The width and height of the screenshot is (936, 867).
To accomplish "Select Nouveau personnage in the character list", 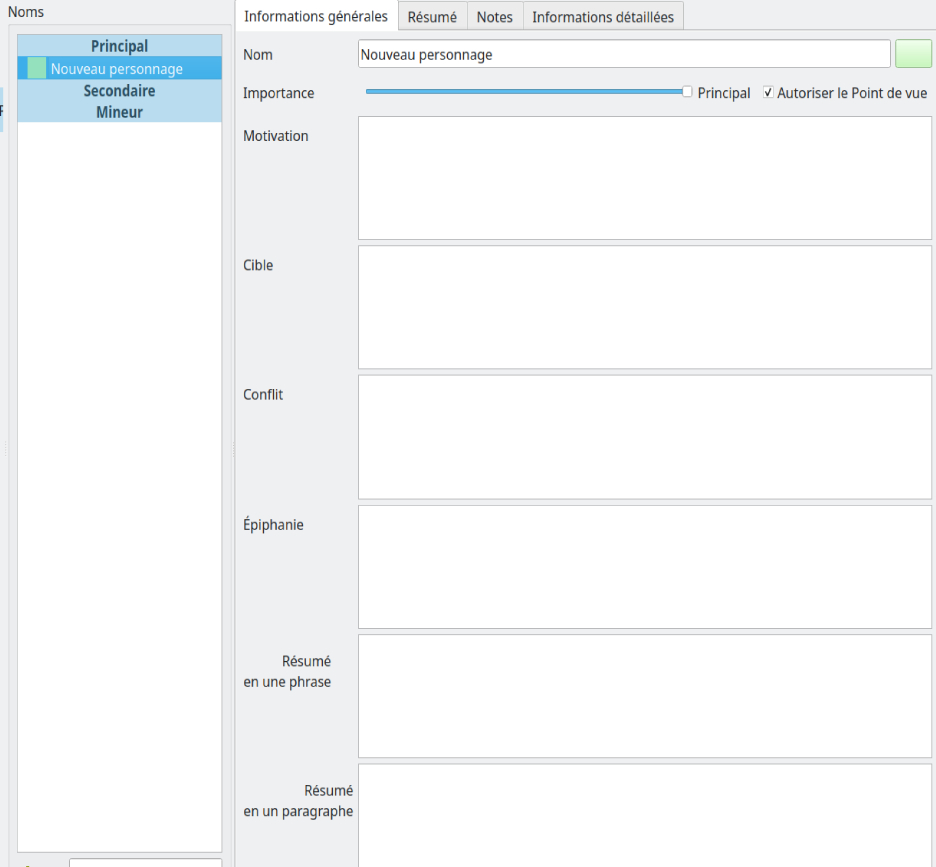I will (x=117, y=69).
